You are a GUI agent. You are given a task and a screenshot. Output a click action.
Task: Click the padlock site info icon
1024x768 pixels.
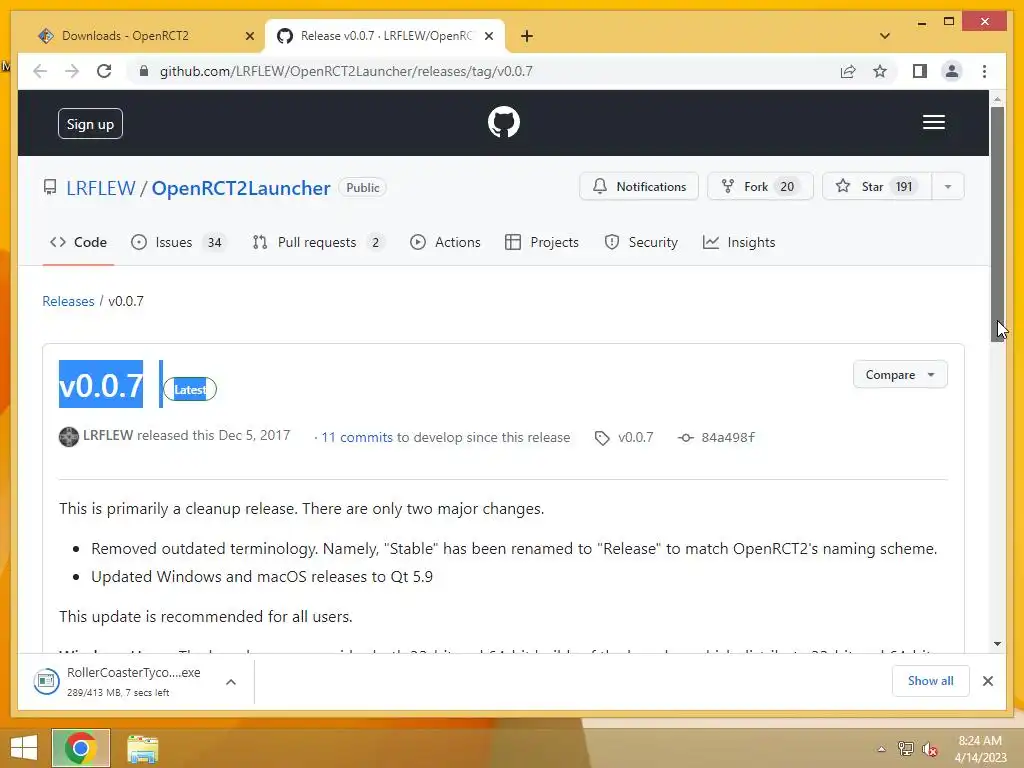coord(144,71)
